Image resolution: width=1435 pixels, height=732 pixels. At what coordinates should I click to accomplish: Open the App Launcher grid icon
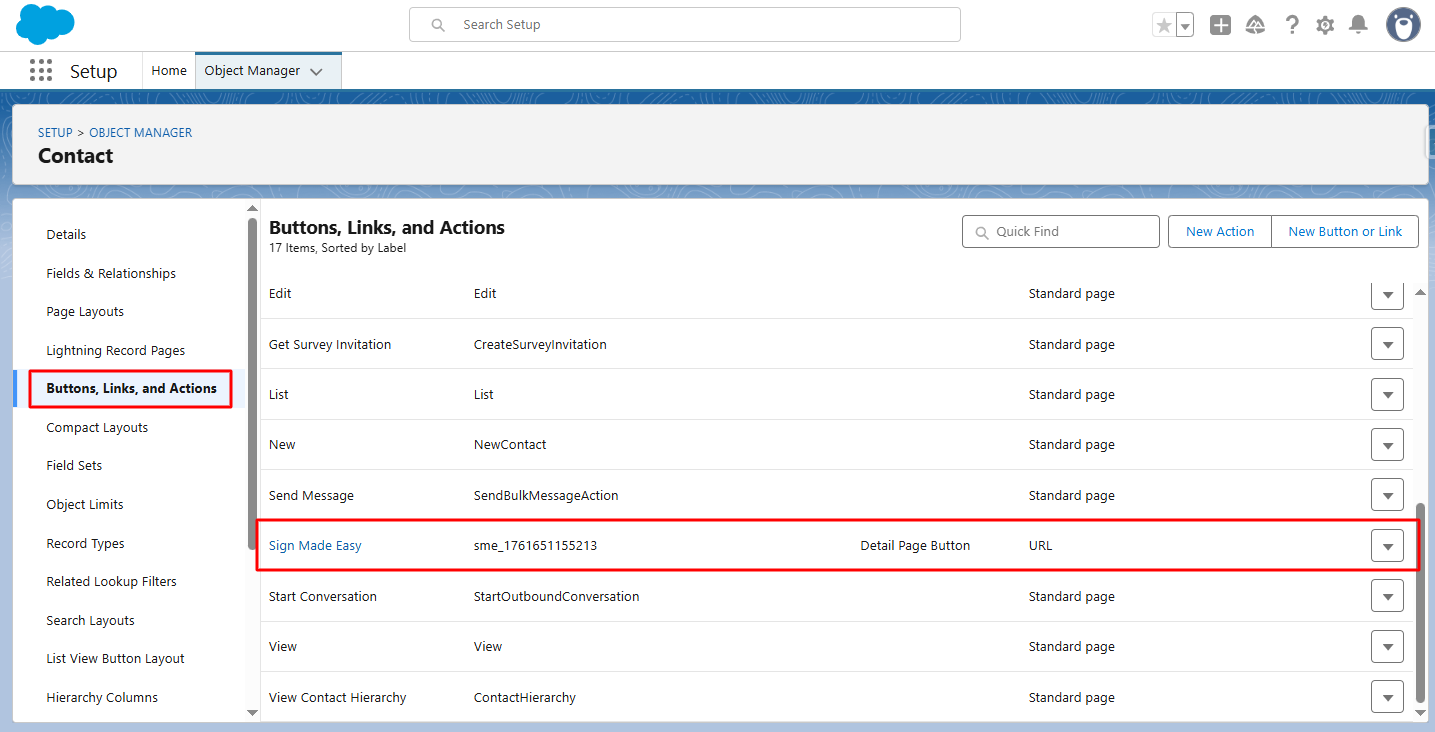(x=41, y=71)
